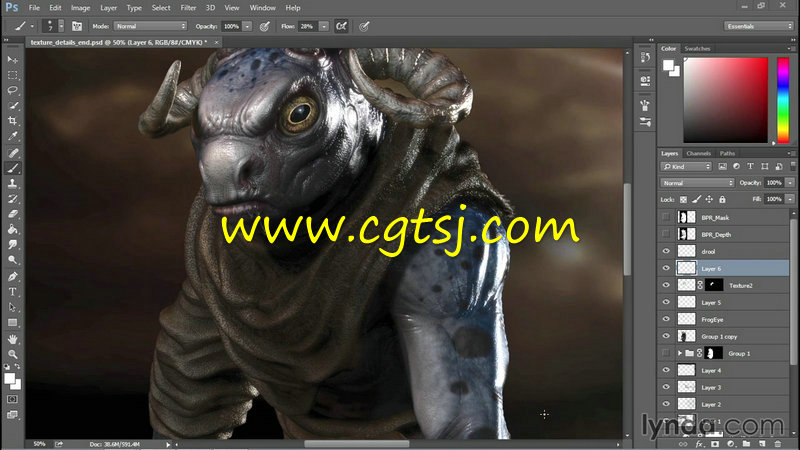Select the Dodge tool
Image resolution: width=800 pixels, height=450 pixels.
pos(12,260)
